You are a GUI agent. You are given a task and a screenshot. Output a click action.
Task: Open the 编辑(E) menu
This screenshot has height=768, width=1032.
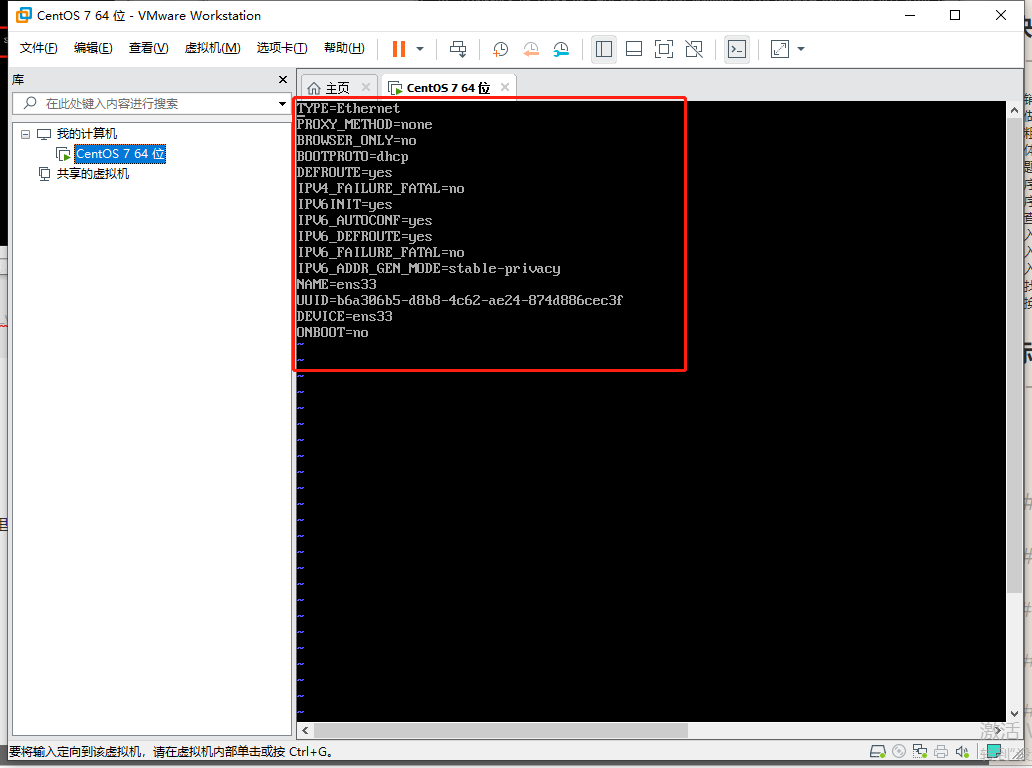(x=93, y=48)
